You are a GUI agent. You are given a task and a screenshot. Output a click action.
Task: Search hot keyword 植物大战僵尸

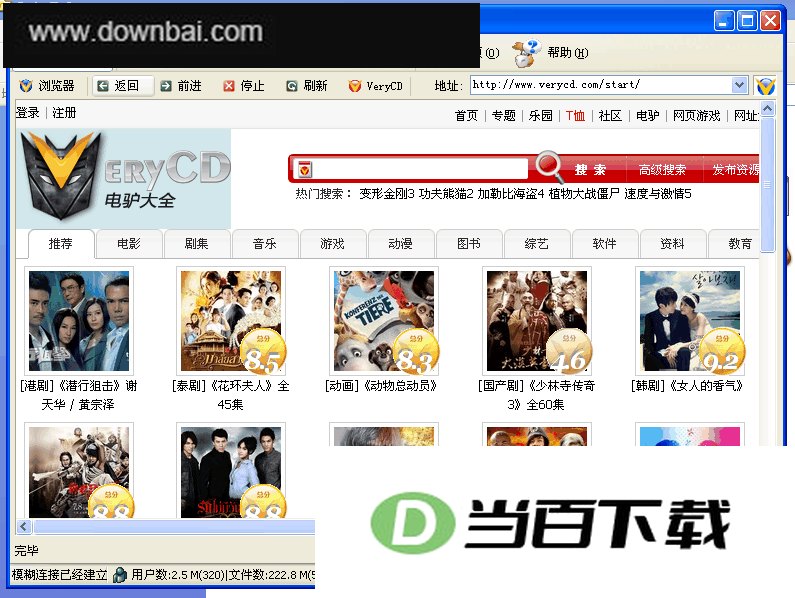pos(584,194)
